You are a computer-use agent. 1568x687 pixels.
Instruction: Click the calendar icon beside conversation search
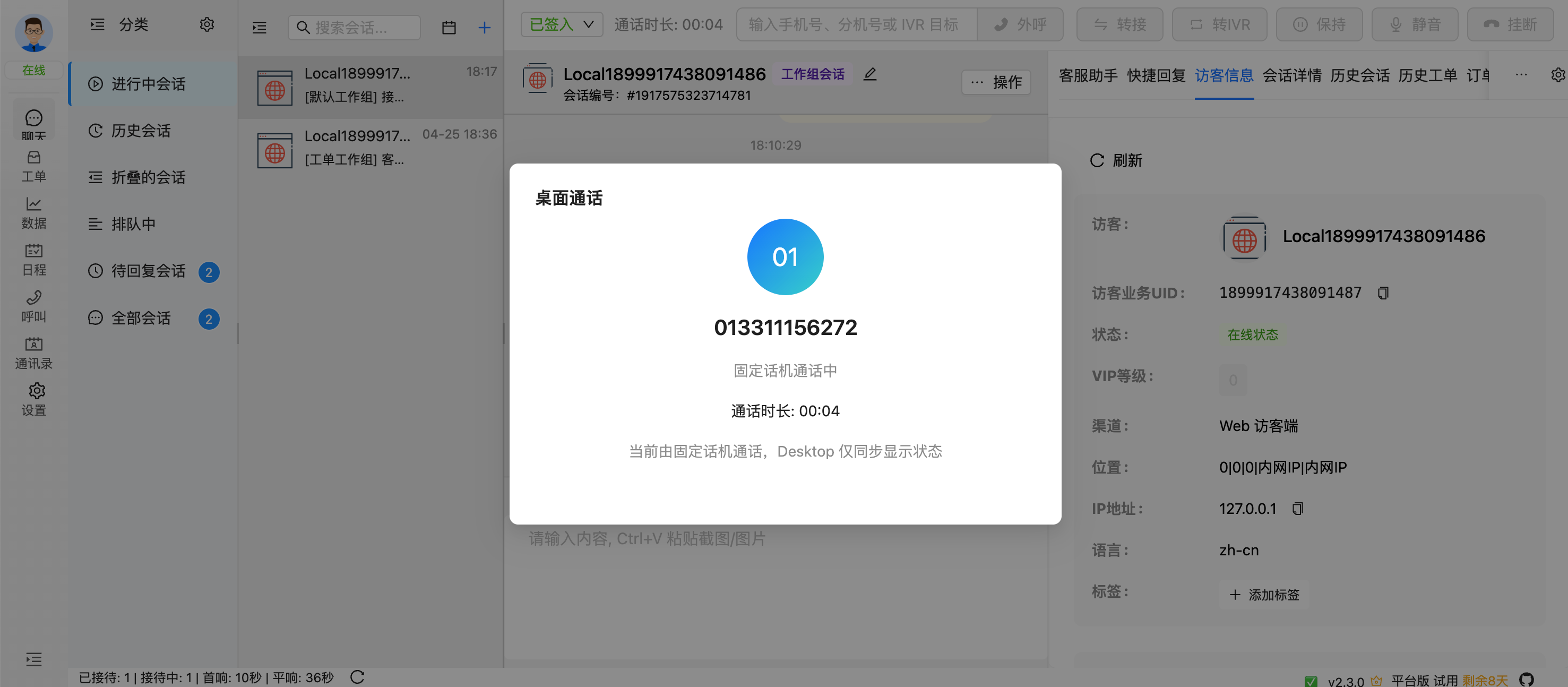click(449, 28)
